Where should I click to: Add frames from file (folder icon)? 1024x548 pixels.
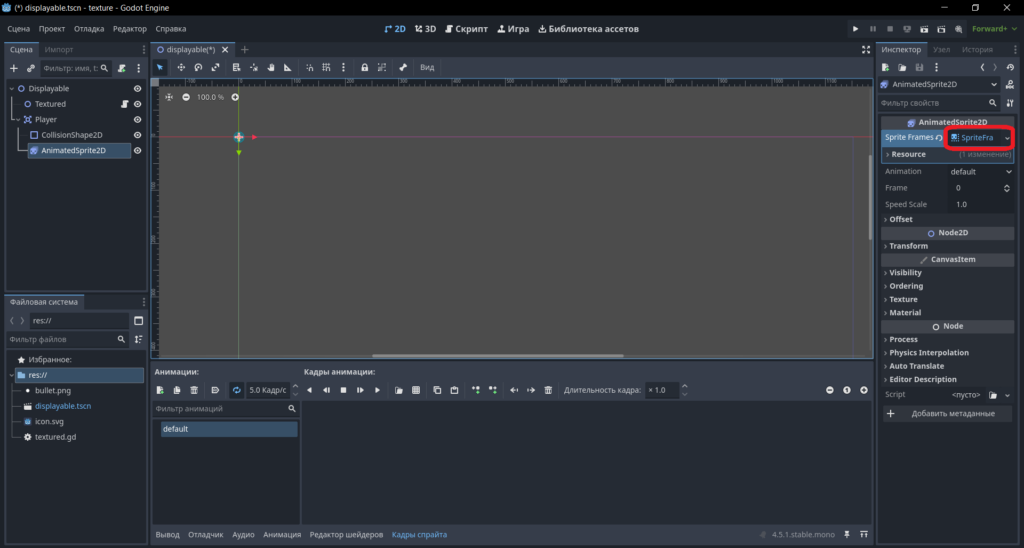(x=398, y=390)
